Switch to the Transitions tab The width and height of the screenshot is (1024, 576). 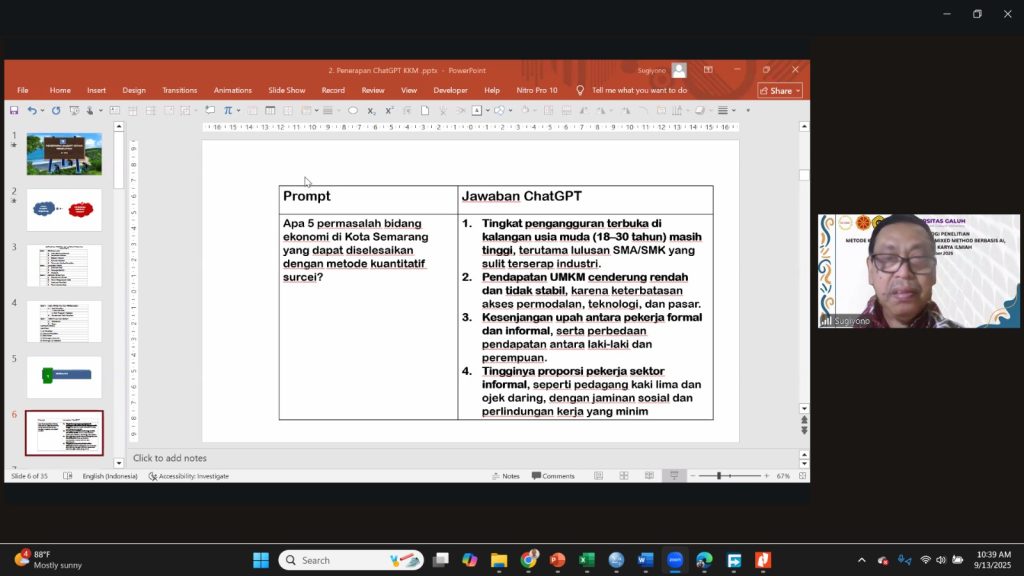pyautogui.click(x=180, y=90)
